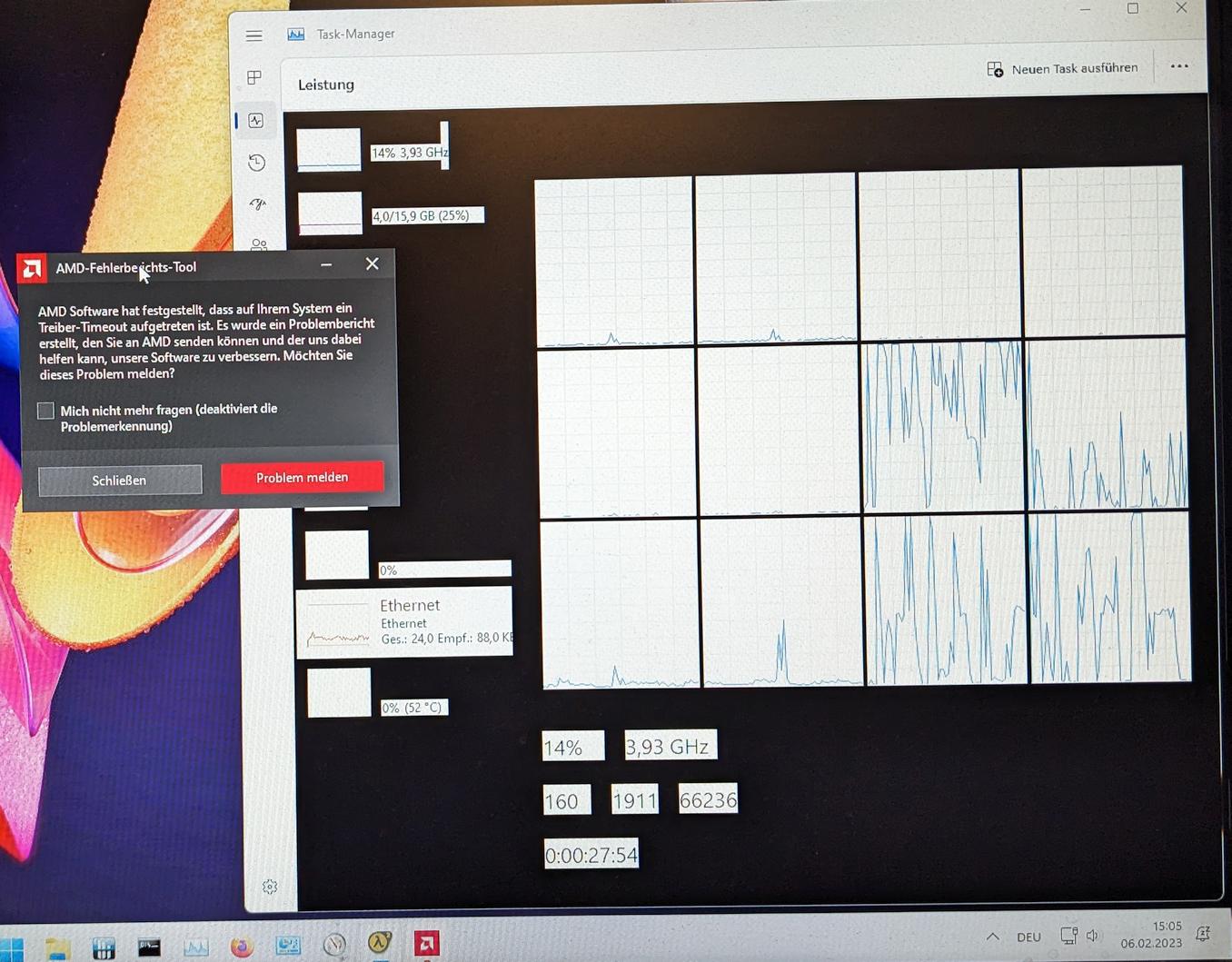1232x962 pixels.
Task: Minimize the AMD-Fehlerberichts-Tool dialog
Action: (x=326, y=264)
